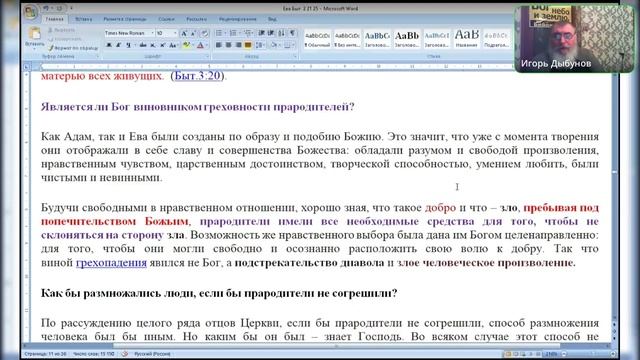
Task: Click the zoom slider in status bar
Action: (589, 354)
